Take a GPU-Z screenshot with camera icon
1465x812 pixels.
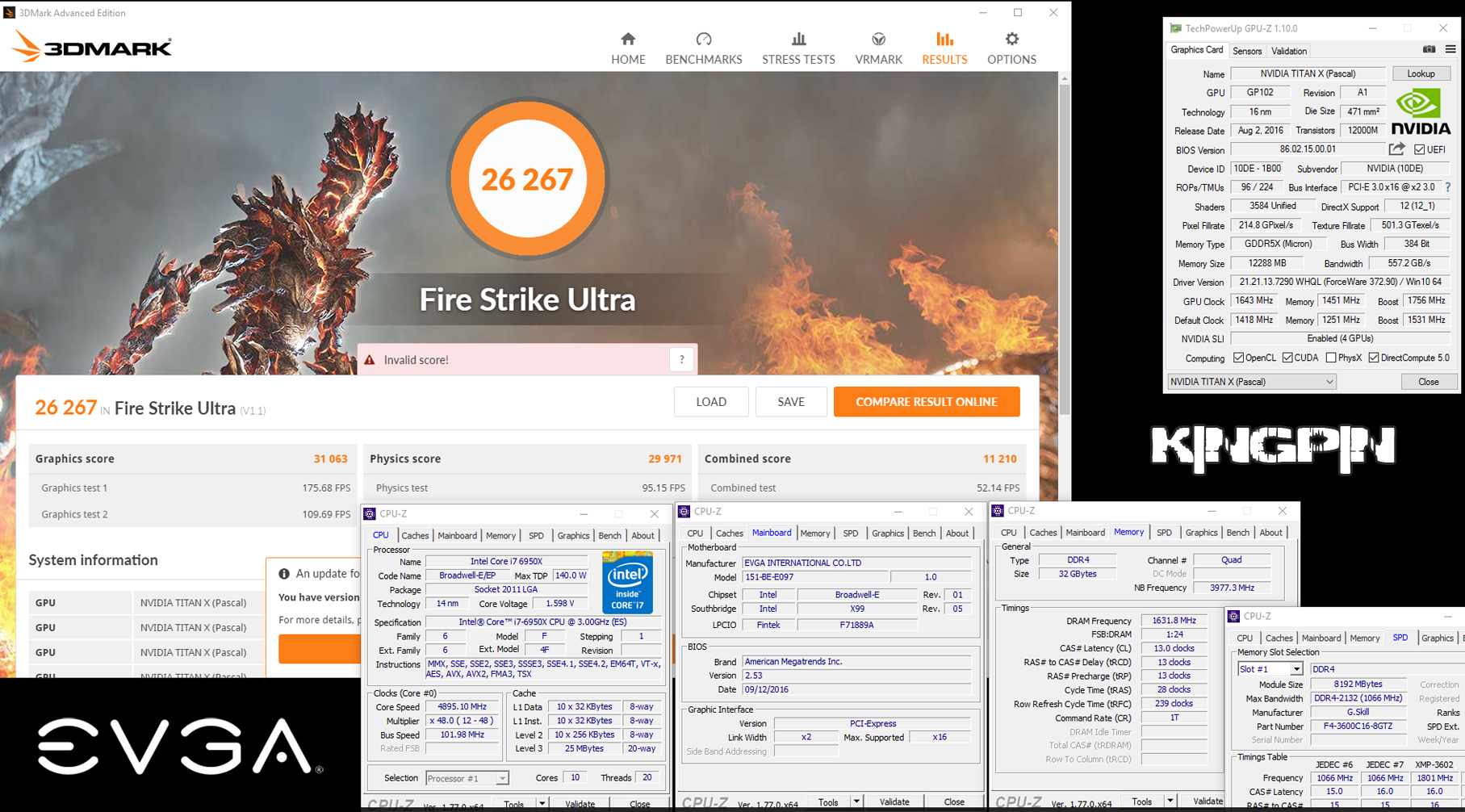[1429, 50]
